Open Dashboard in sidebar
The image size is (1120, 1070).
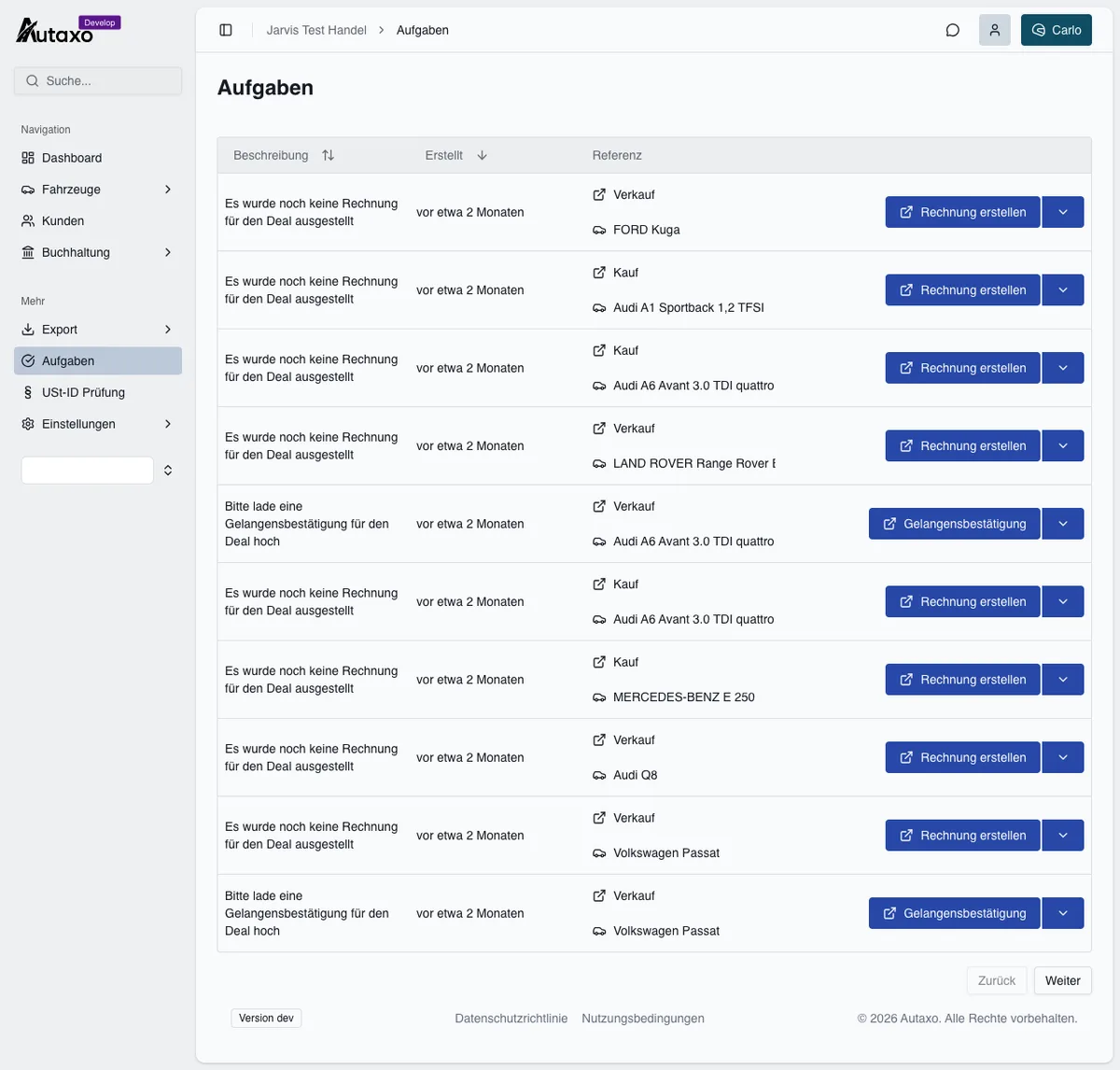[98, 158]
